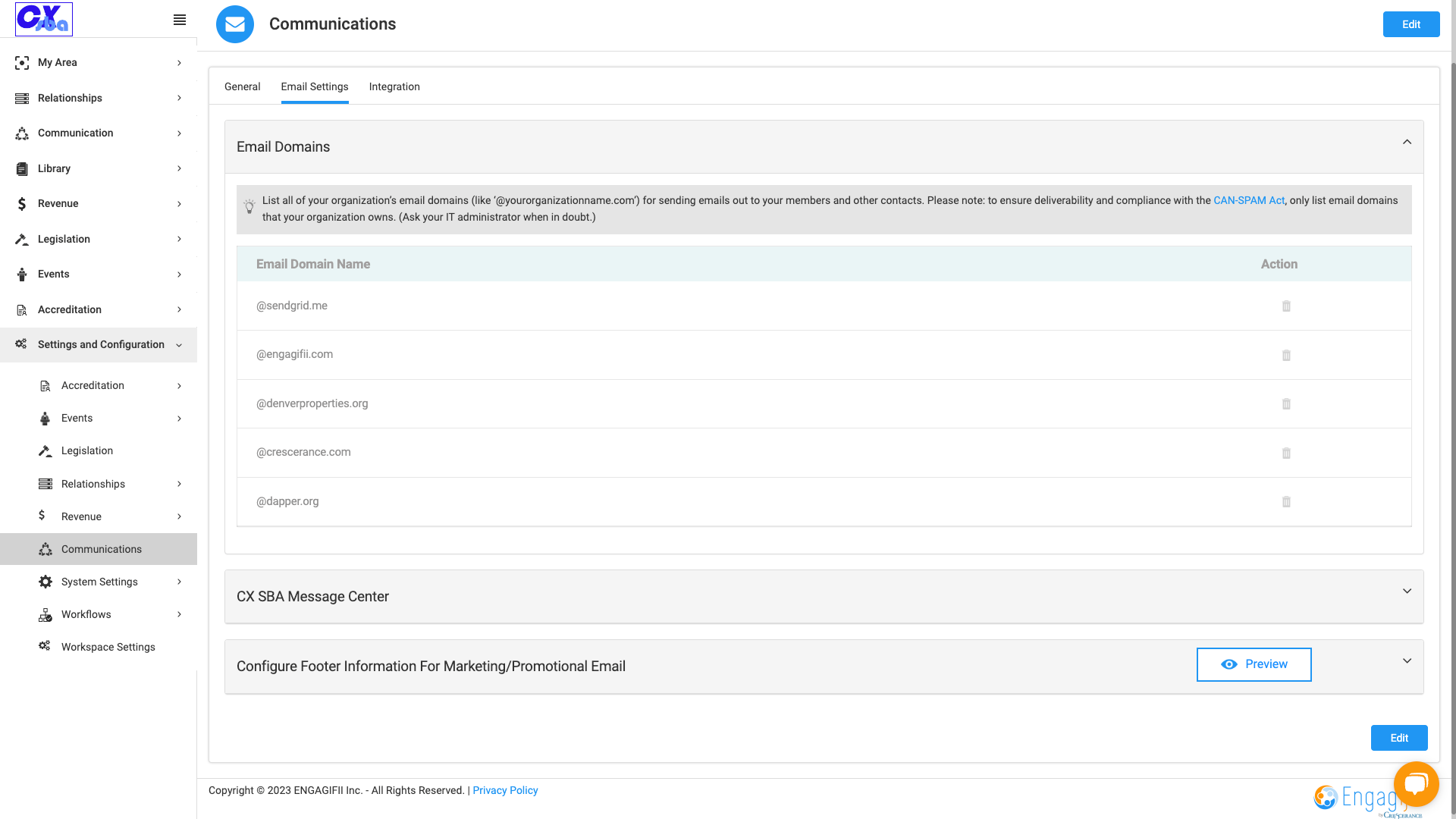Screen dimensions: 1456x819
Task: Open the chat support widget
Action: click(x=1416, y=784)
